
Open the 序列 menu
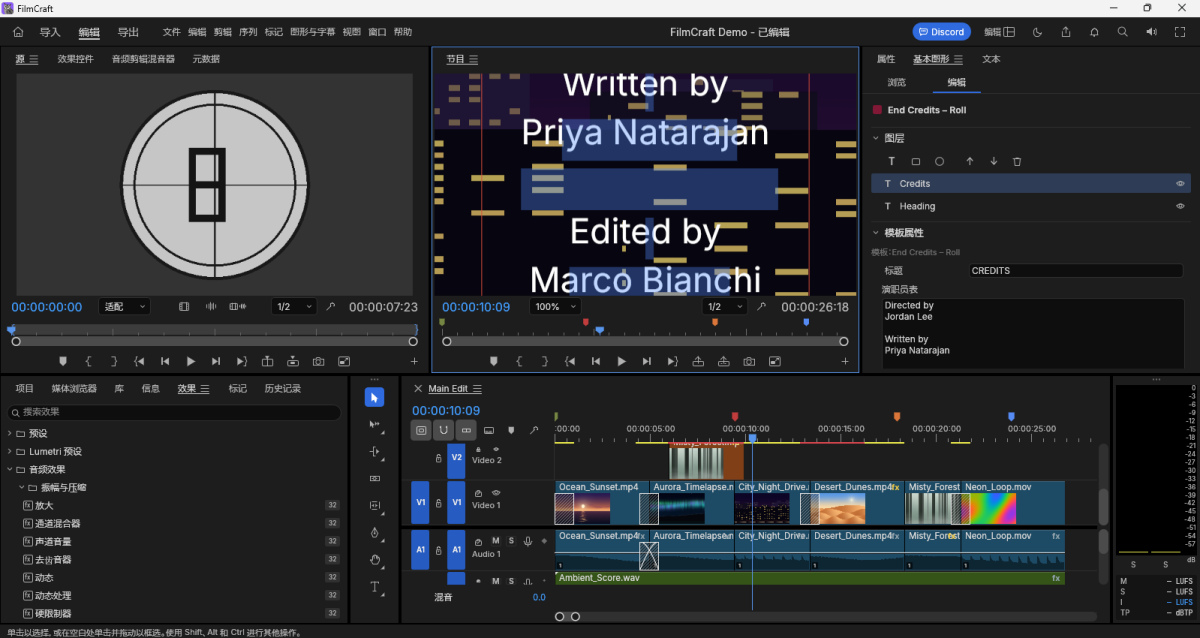248,32
